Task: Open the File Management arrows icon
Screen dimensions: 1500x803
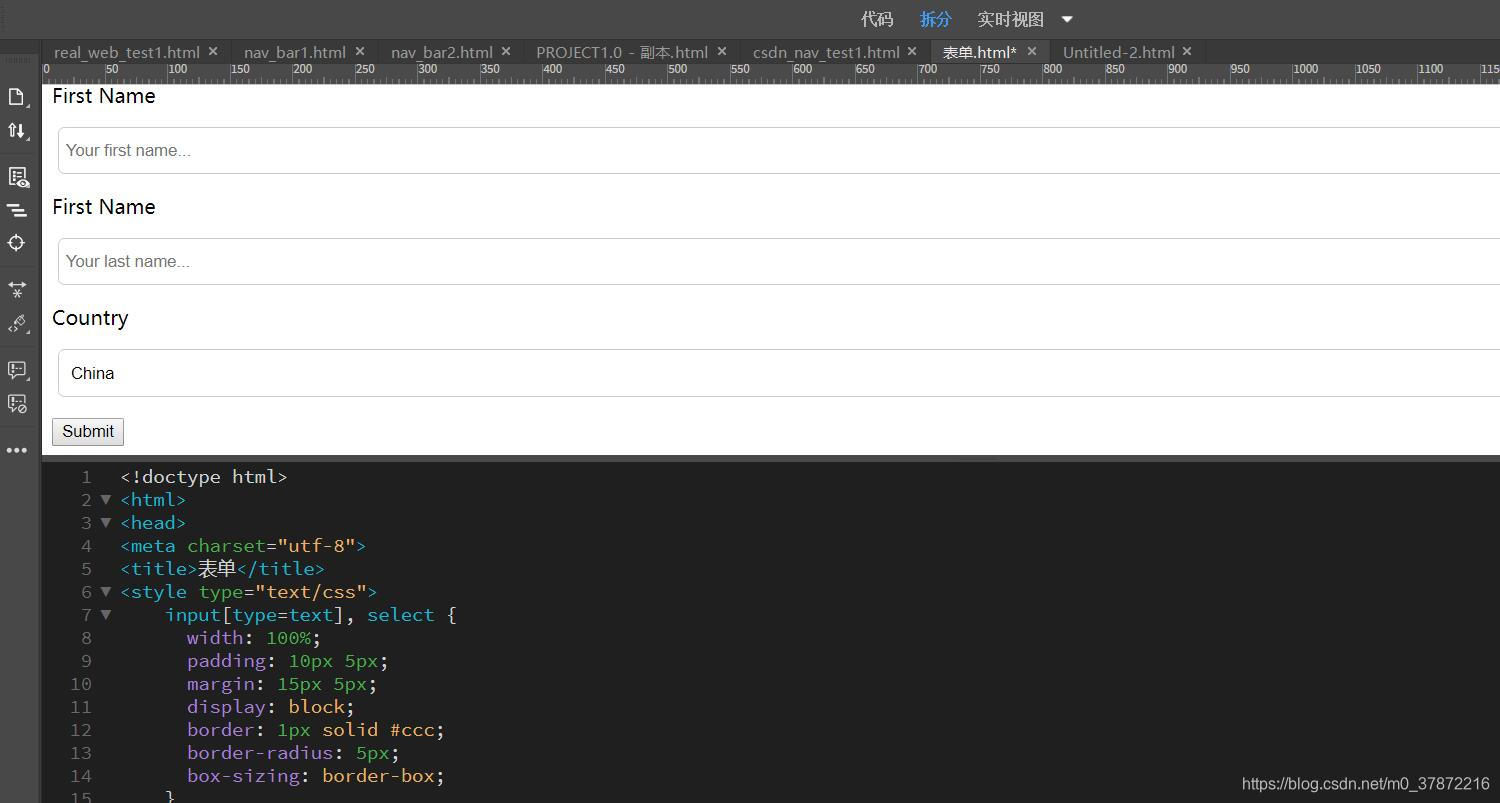Action: tap(16, 131)
